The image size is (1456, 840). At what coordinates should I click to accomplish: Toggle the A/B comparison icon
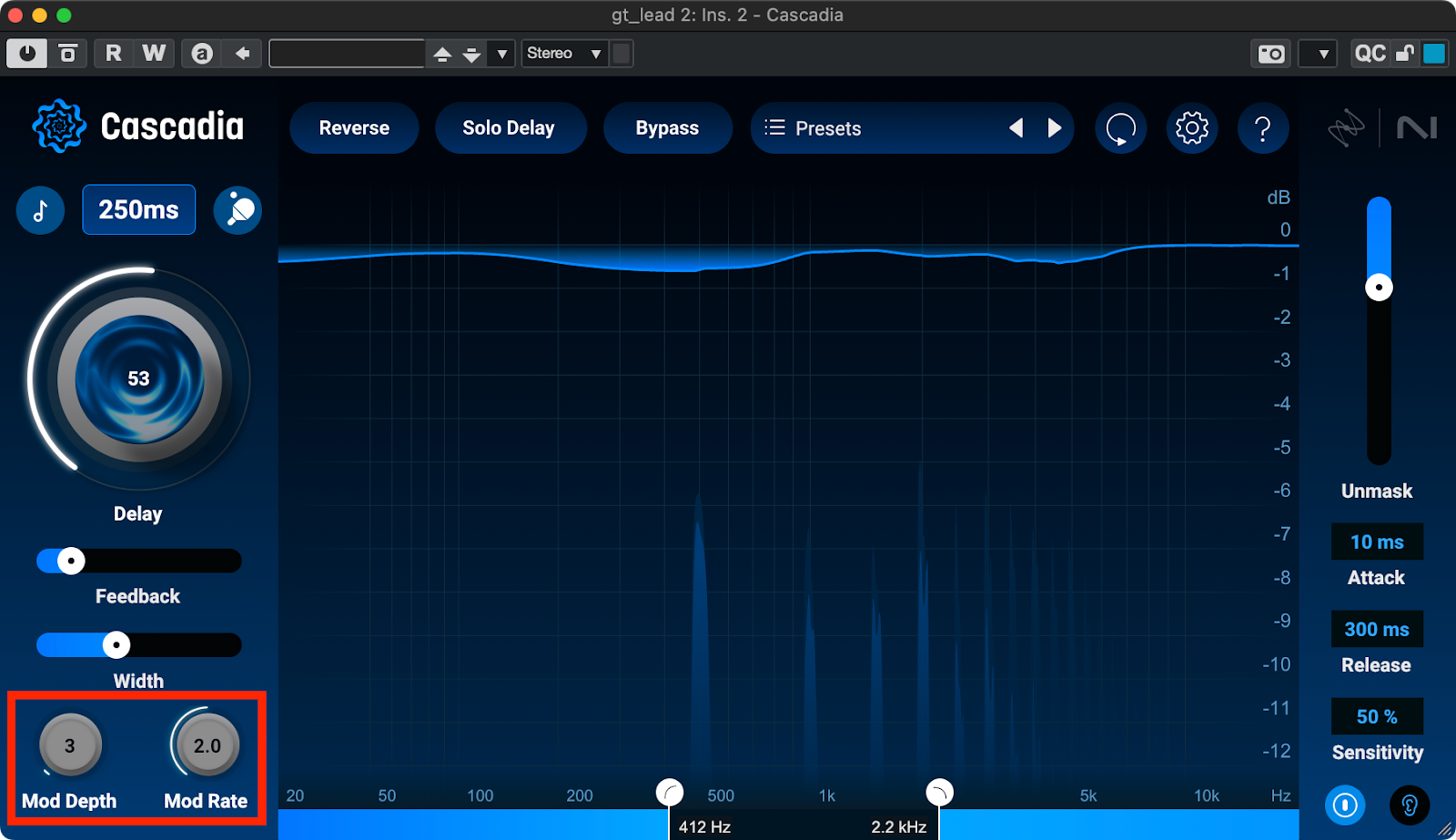tap(202, 54)
